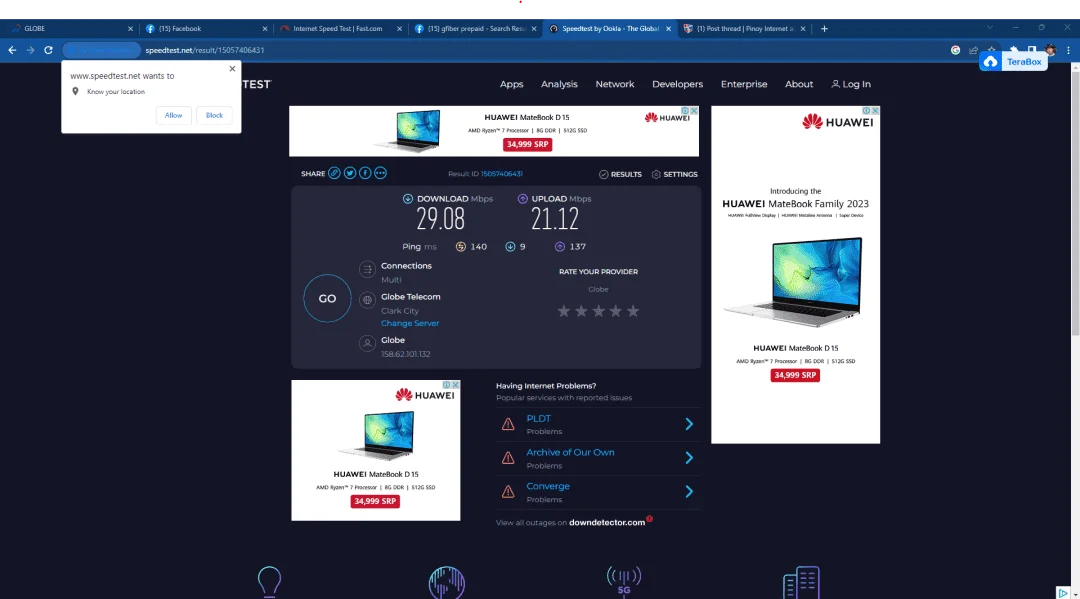
Task: Open the Google extension icon in toolbar
Action: tap(955, 50)
